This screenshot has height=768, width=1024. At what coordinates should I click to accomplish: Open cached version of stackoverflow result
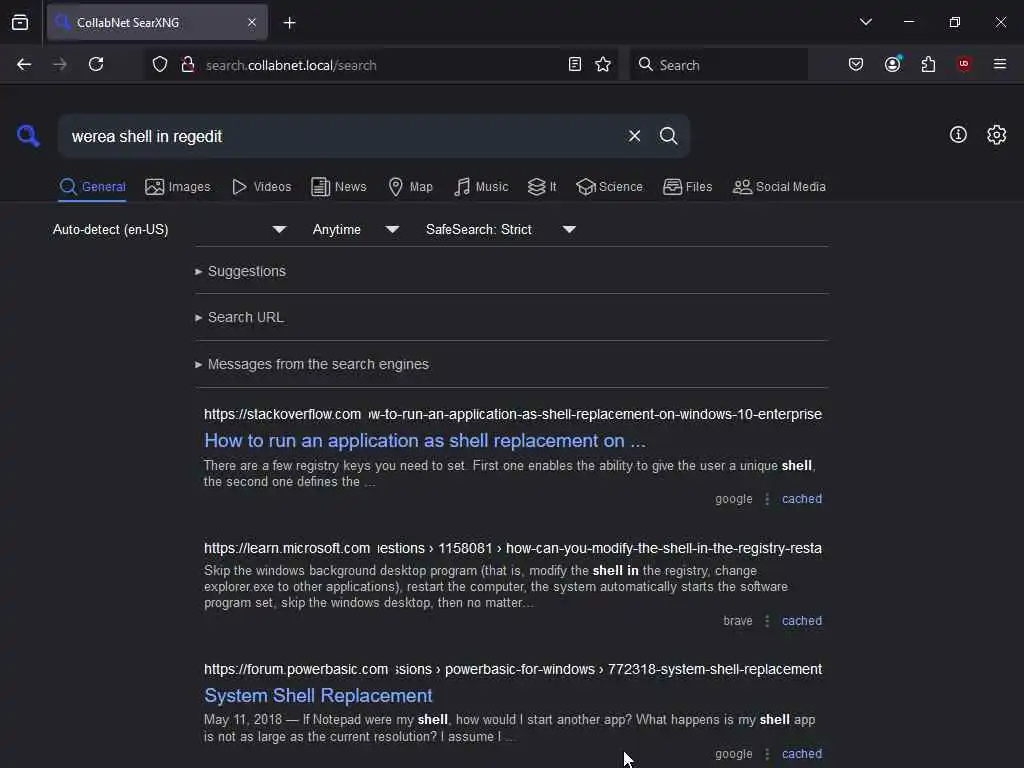click(802, 499)
